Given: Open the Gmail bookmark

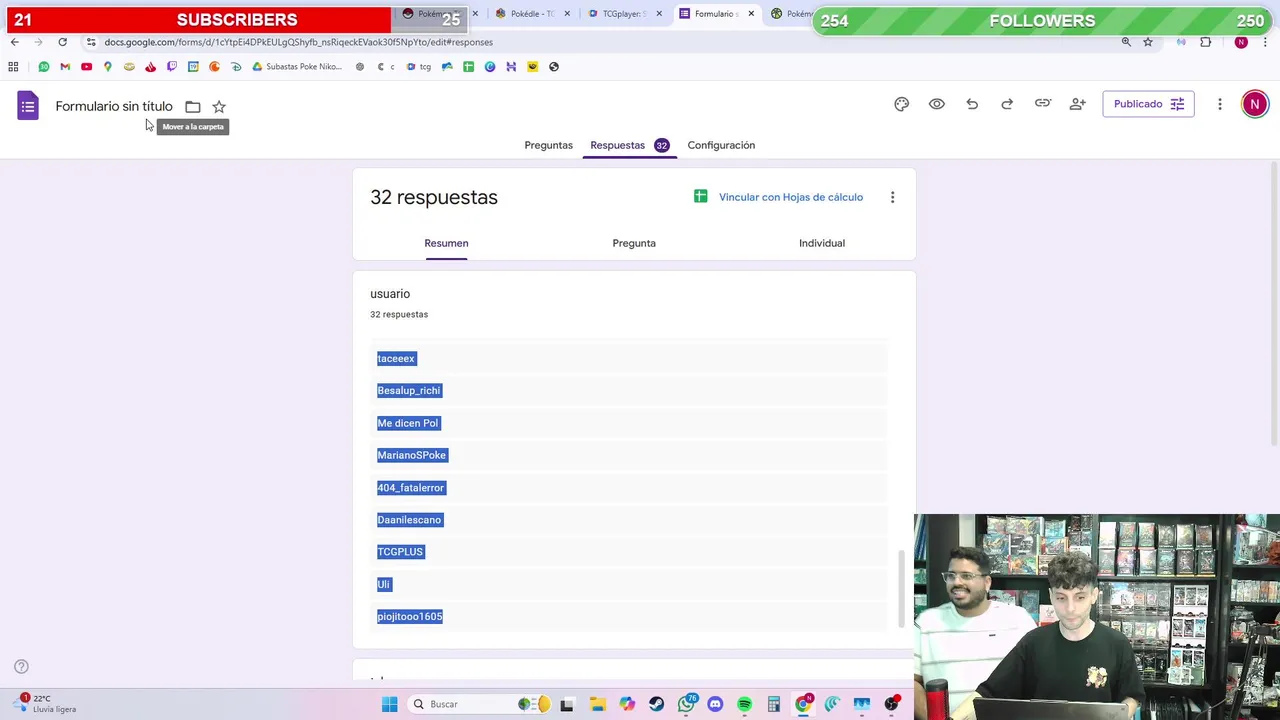Looking at the screenshot, I should click(65, 67).
